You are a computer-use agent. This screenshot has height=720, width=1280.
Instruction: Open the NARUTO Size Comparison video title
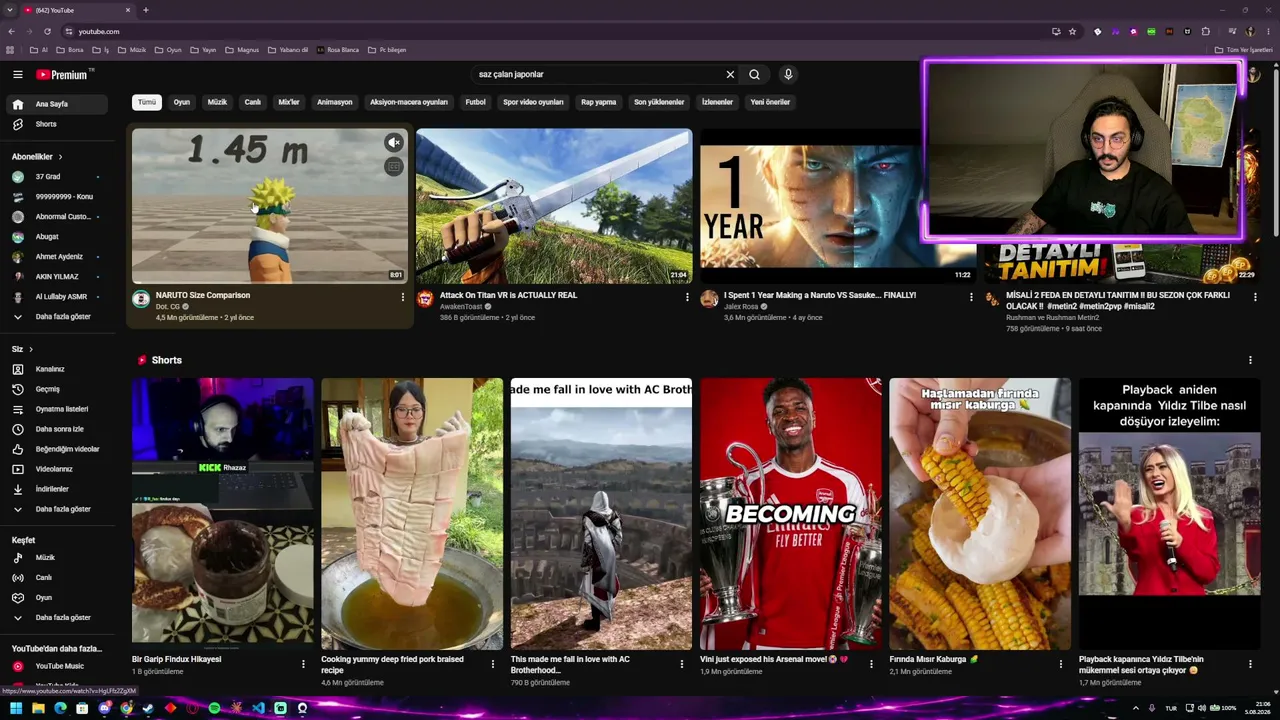[203, 295]
